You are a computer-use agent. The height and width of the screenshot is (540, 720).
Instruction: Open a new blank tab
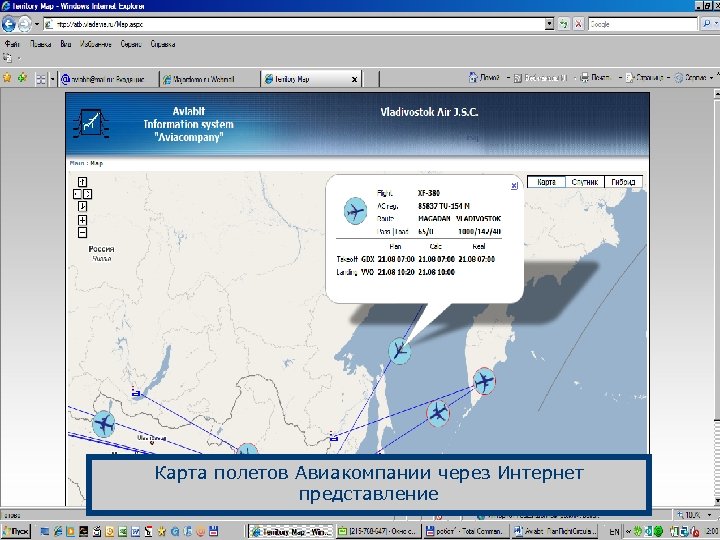[x=371, y=79]
